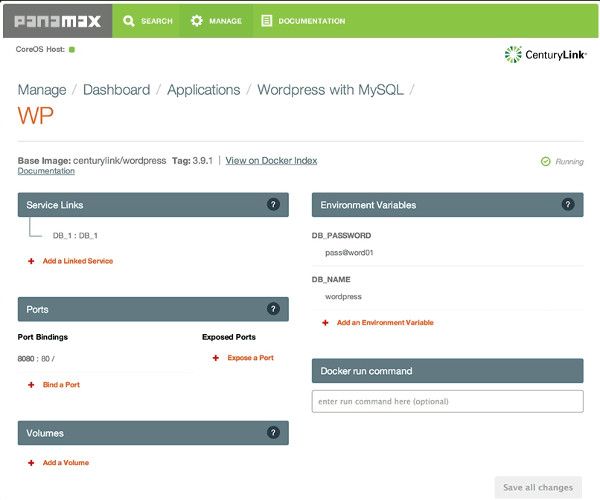
Task: Click the Exposed Ports heading
Action: [x=229, y=337]
